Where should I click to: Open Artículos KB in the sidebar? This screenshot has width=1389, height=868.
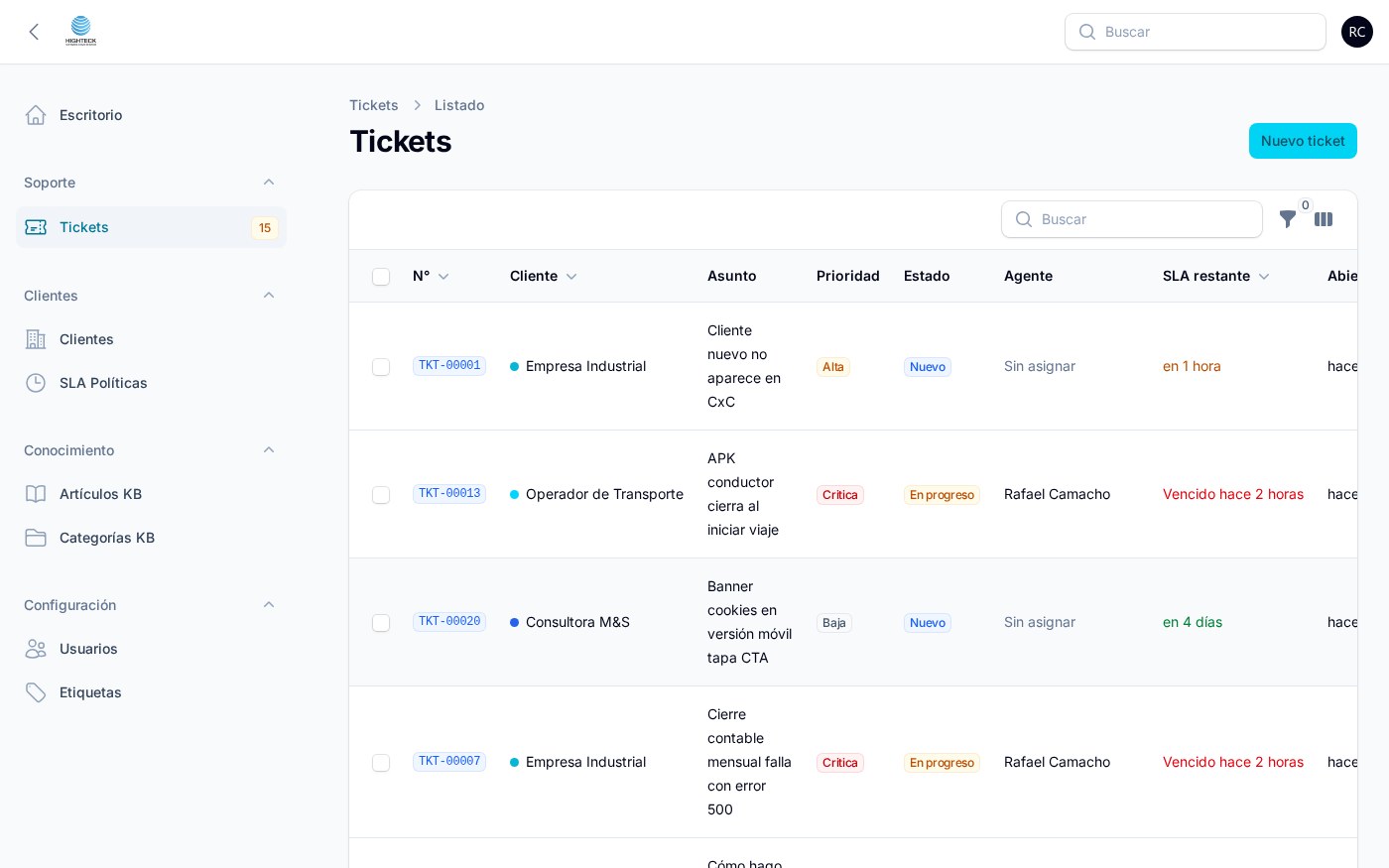tap(151, 494)
